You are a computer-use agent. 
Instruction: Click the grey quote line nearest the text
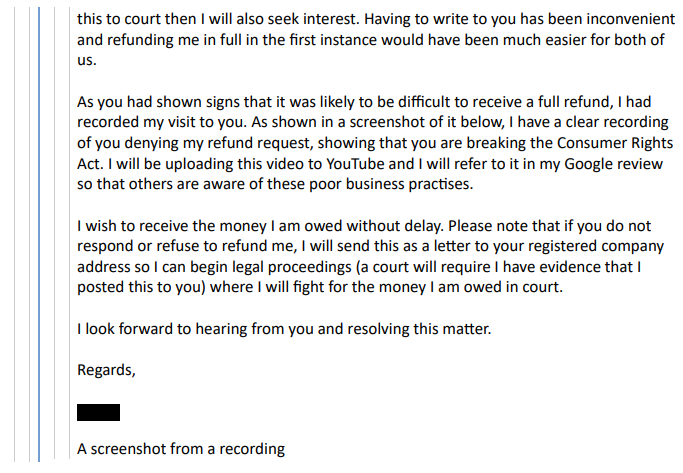[69, 234]
